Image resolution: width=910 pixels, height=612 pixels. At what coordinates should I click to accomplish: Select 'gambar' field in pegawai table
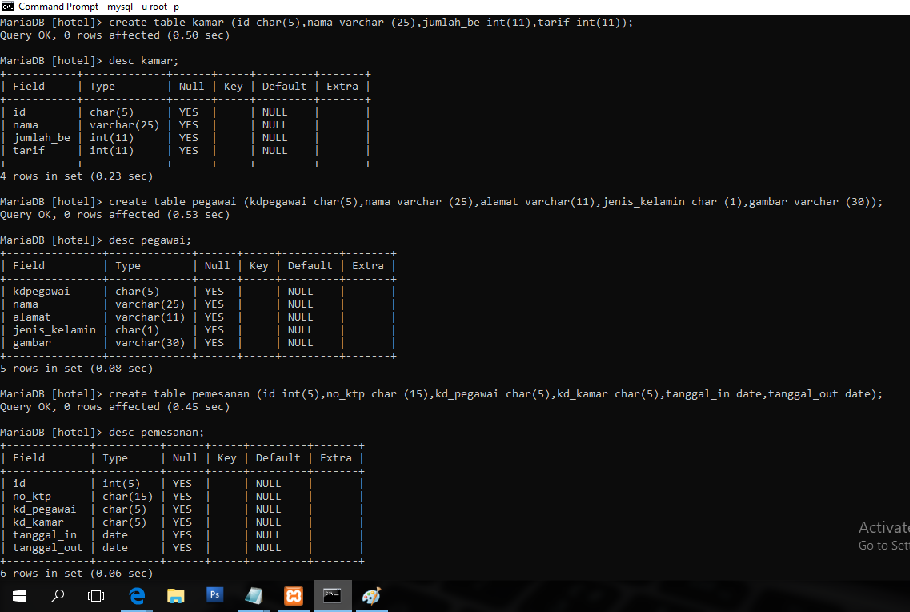[32, 342]
